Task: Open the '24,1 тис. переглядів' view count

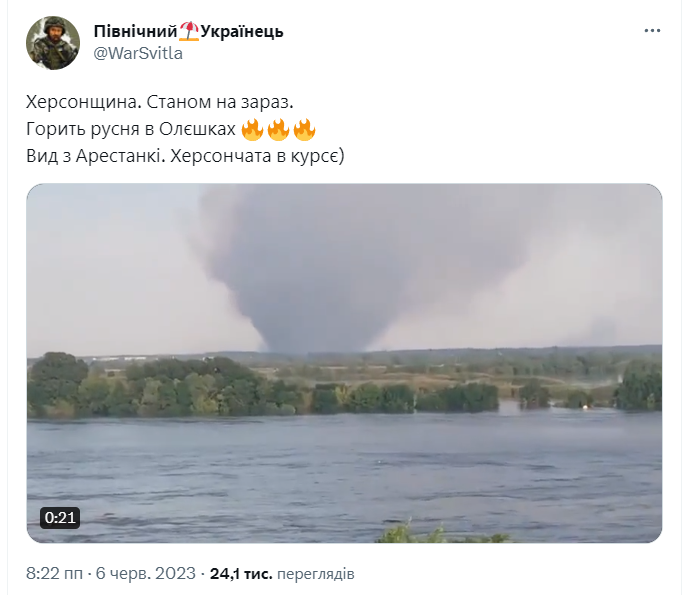Action: click(x=282, y=573)
